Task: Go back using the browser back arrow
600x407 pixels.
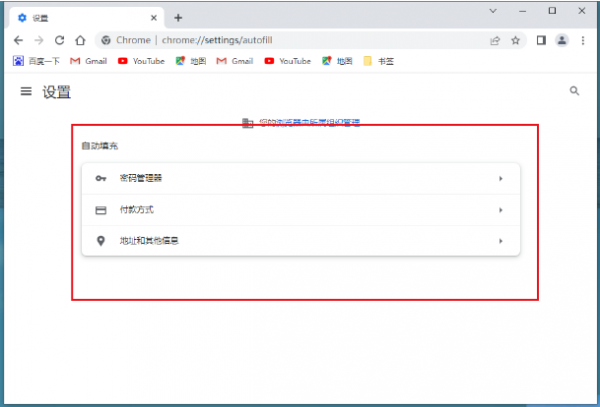Action: 18,40
